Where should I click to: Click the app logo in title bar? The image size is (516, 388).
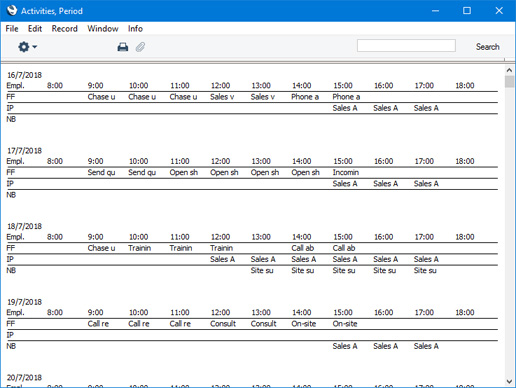12,10
